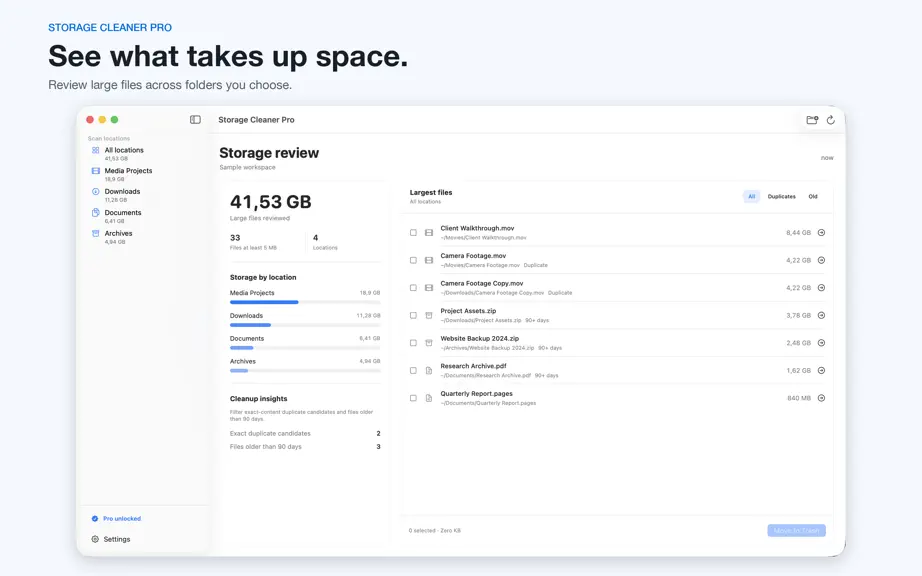Click the Project Assets.zip file name

[468, 311]
